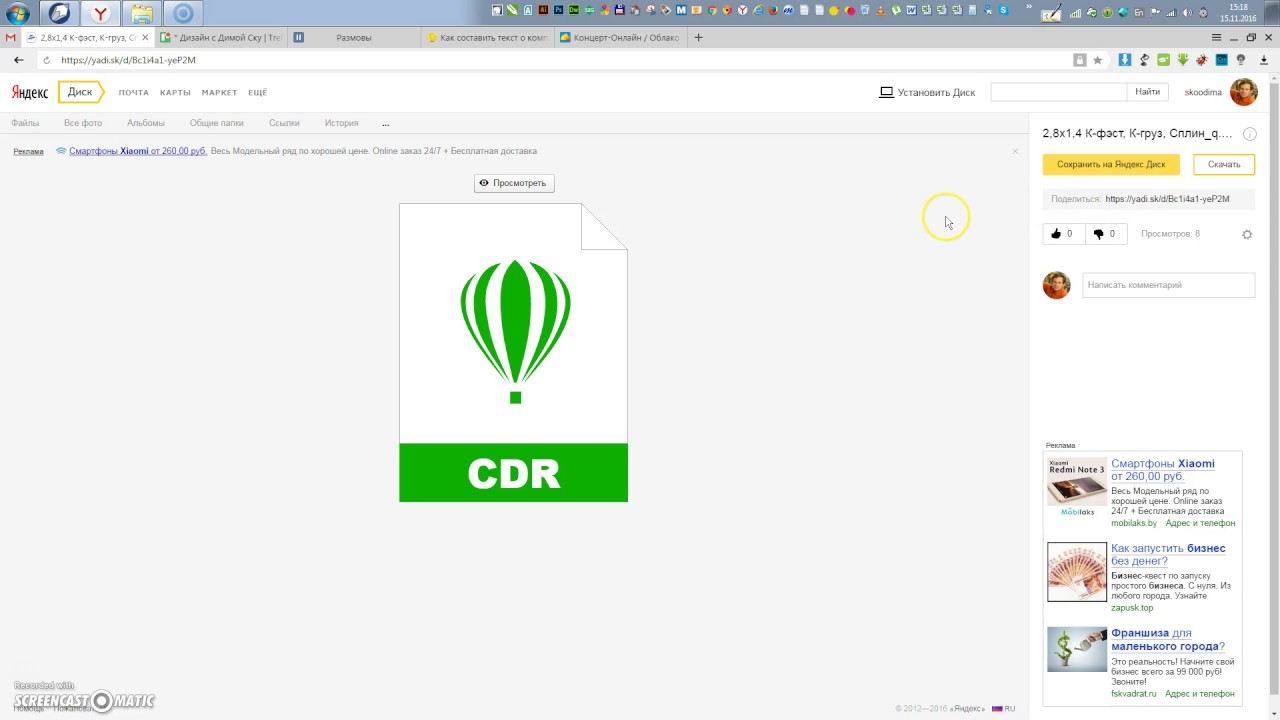Click Установить Диск link
The height and width of the screenshot is (720, 1280).
pyautogui.click(x=927, y=92)
